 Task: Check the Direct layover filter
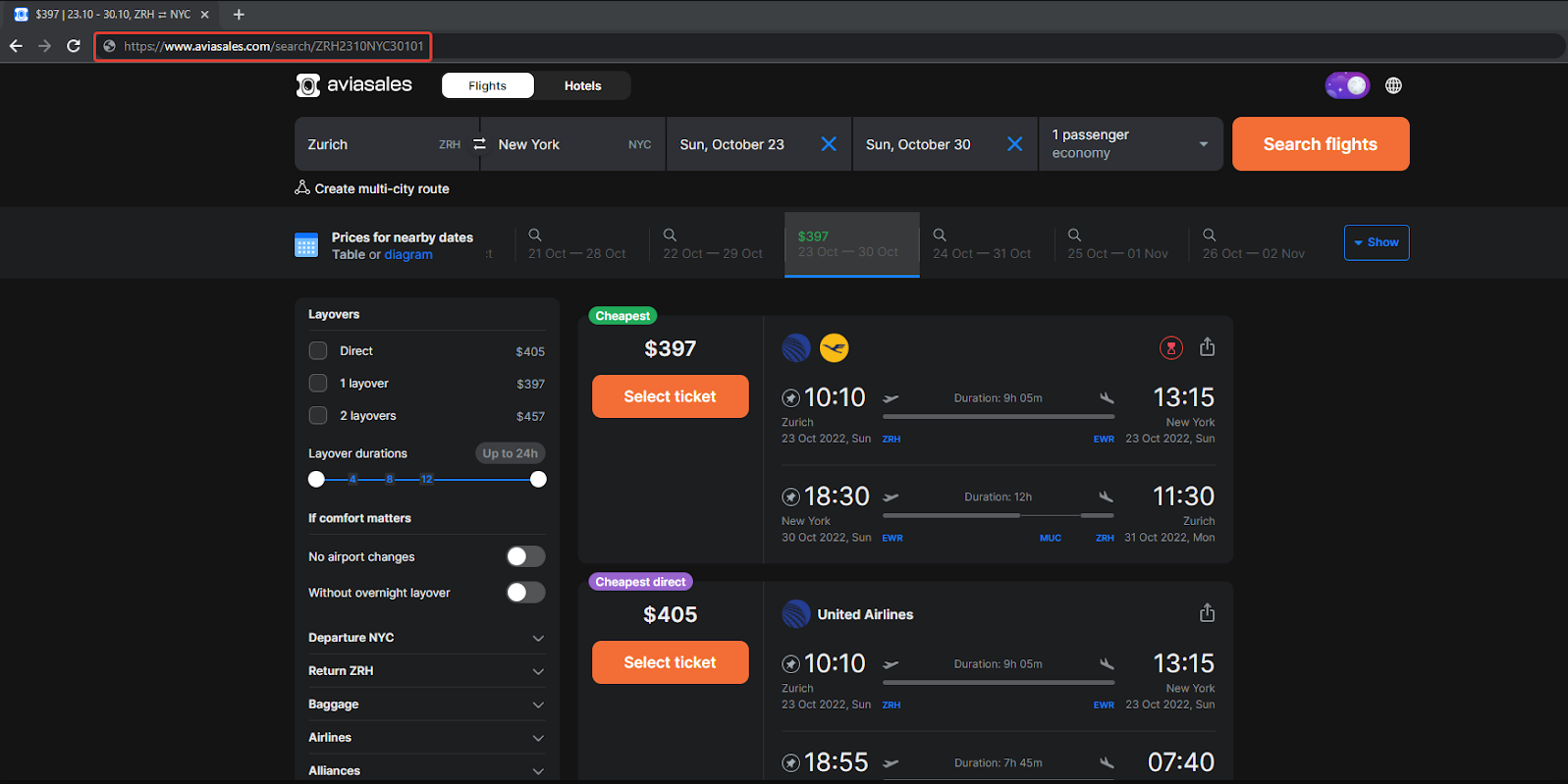tap(318, 350)
